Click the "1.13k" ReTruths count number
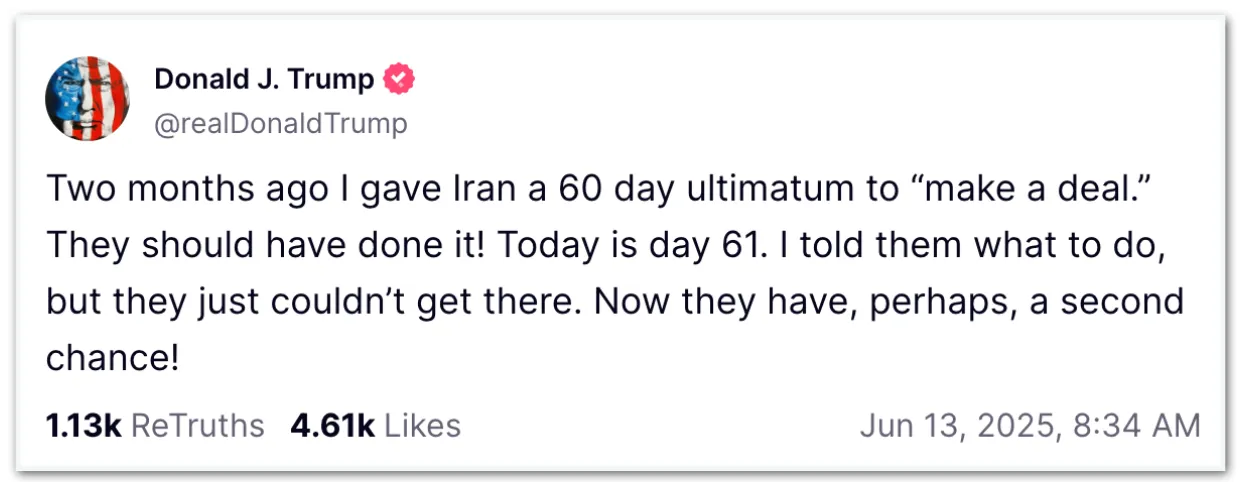 [83, 426]
